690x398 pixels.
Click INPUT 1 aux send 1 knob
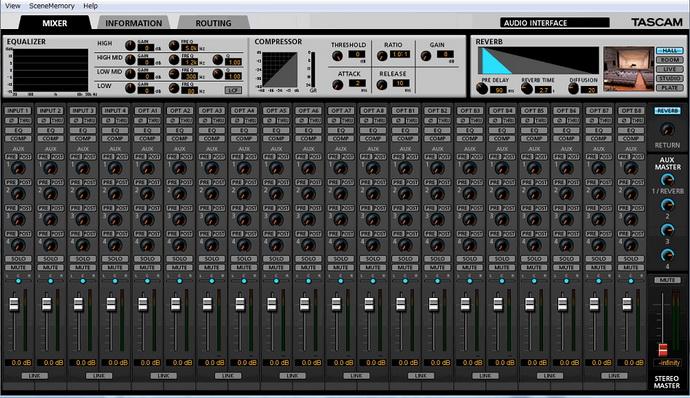pyautogui.click(x=18, y=168)
